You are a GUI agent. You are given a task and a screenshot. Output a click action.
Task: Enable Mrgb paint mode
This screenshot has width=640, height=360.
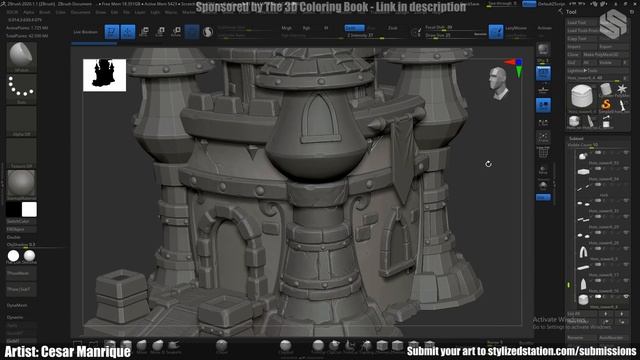click(x=287, y=28)
